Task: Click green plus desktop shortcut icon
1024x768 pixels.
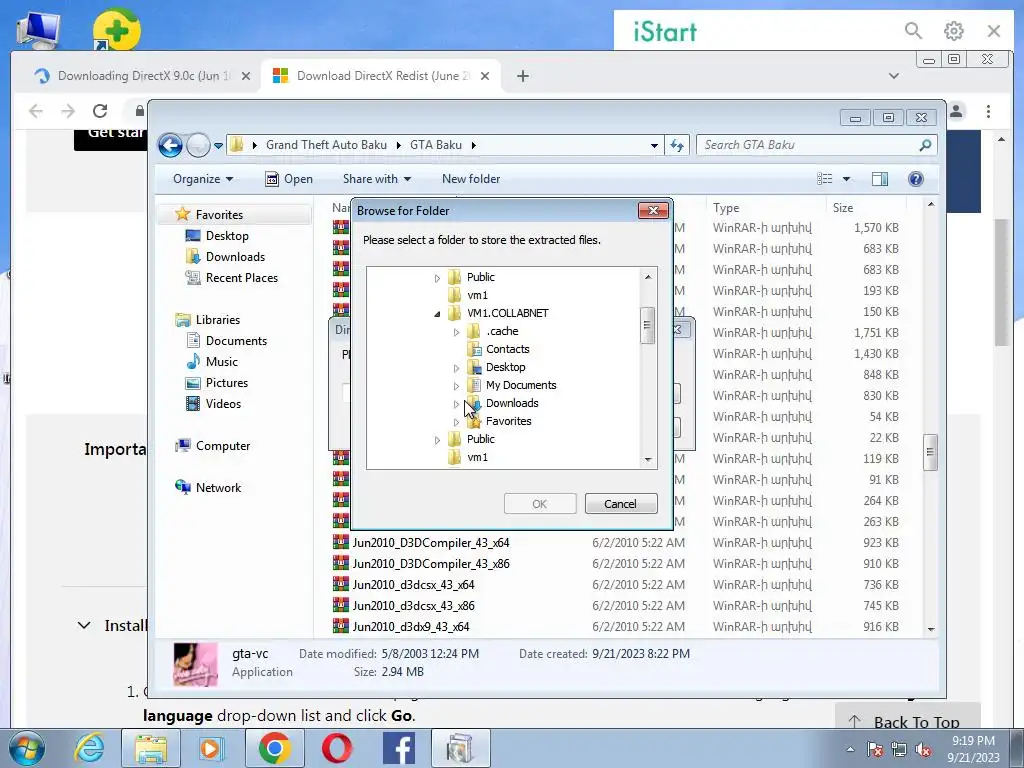Action: (117, 29)
